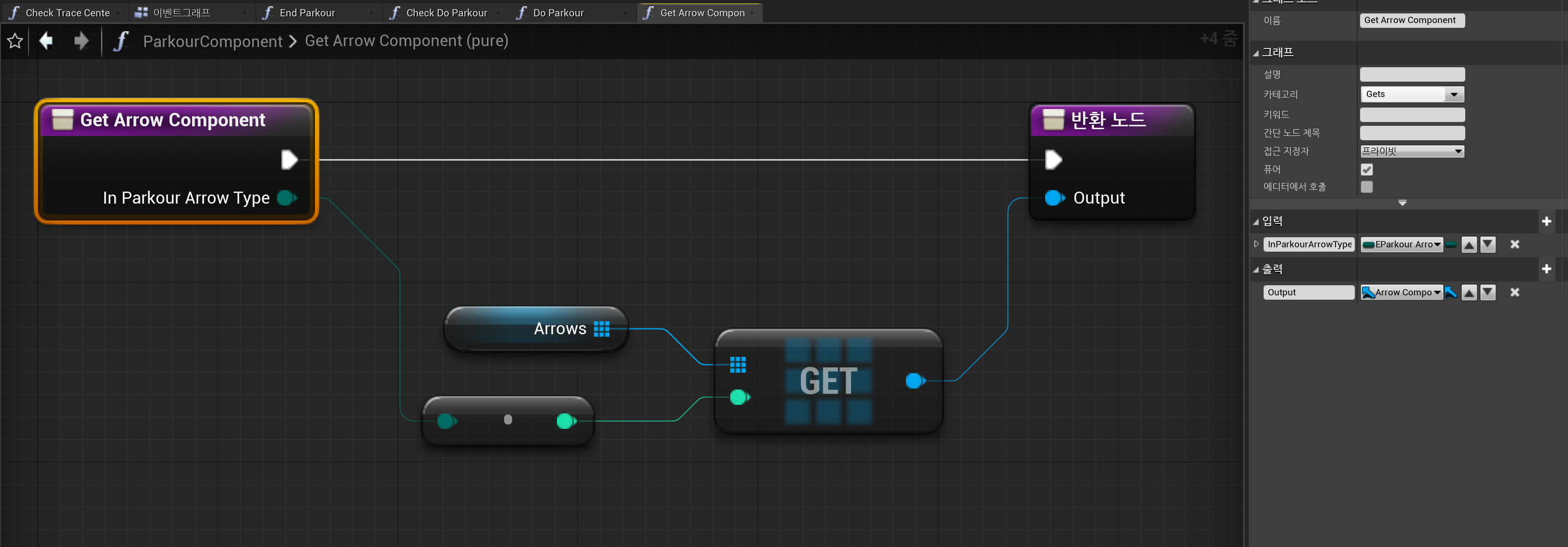Image resolution: width=1568 pixels, height=547 pixels.
Task: Remove the Output parameter
Action: (x=1514, y=292)
